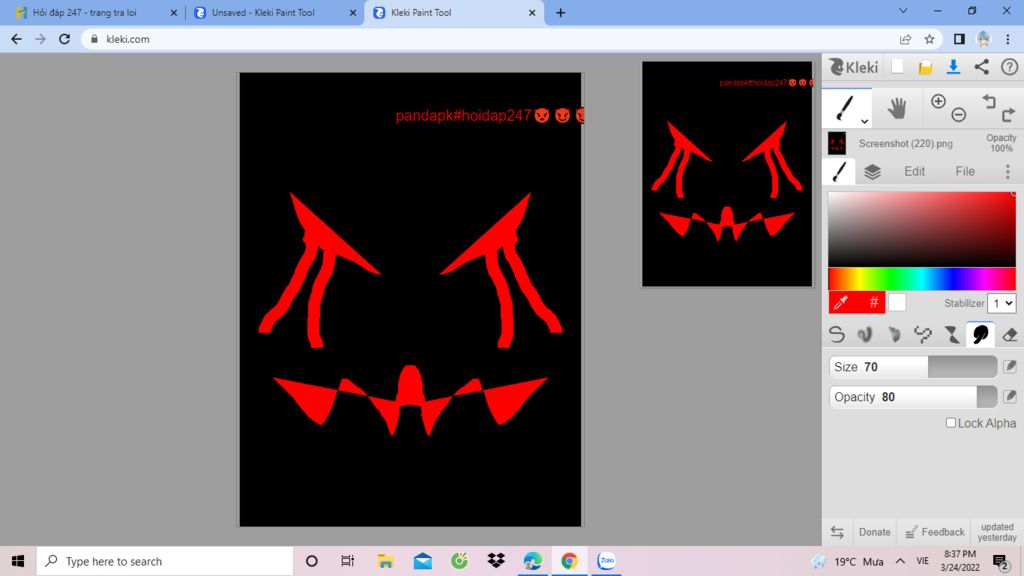1024x576 pixels.
Task: Switch to the Layers tab
Action: pyautogui.click(x=872, y=171)
